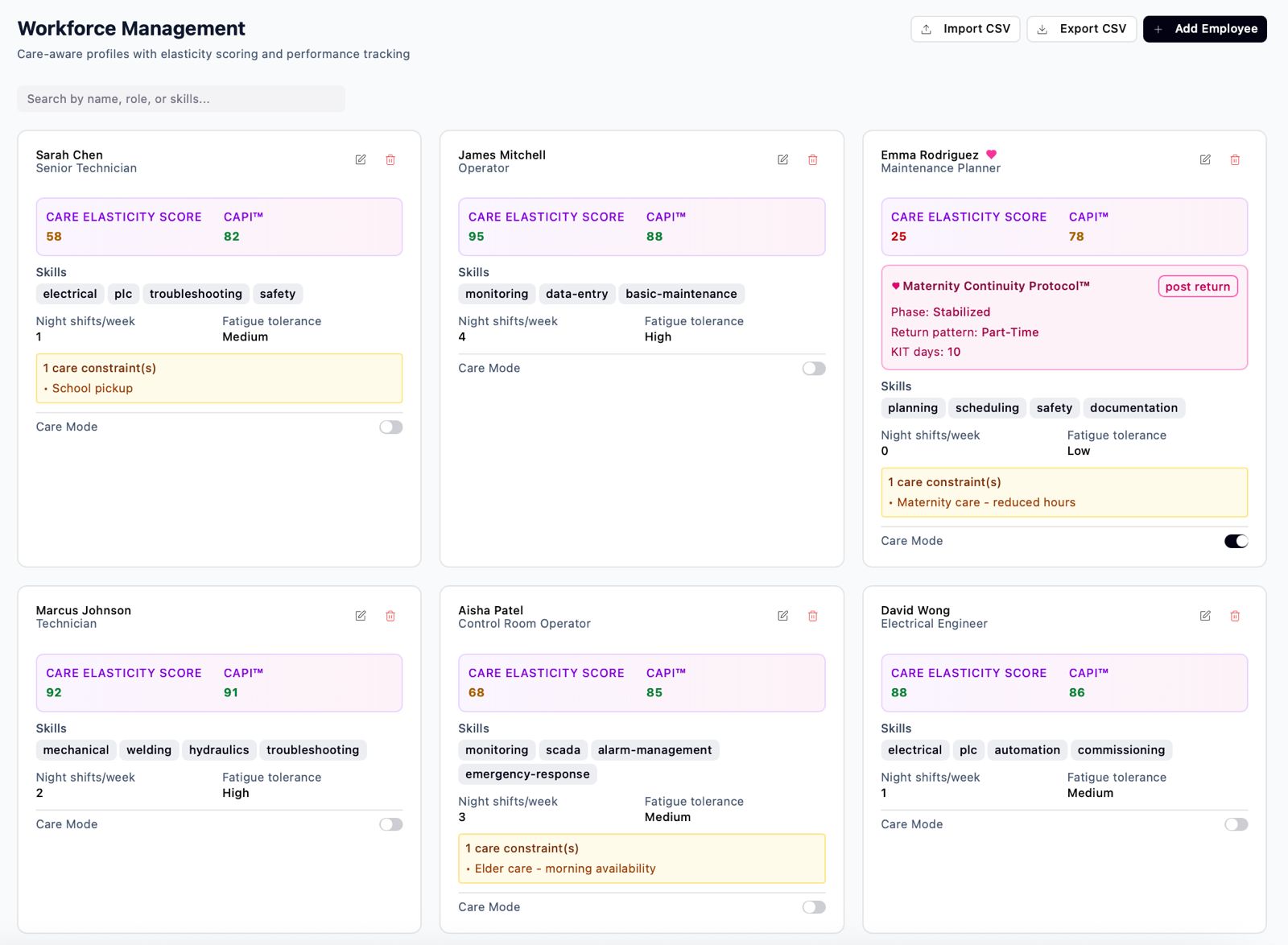
Task: Delete Sarah Chen using the trash icon
Action: (390, 160)
